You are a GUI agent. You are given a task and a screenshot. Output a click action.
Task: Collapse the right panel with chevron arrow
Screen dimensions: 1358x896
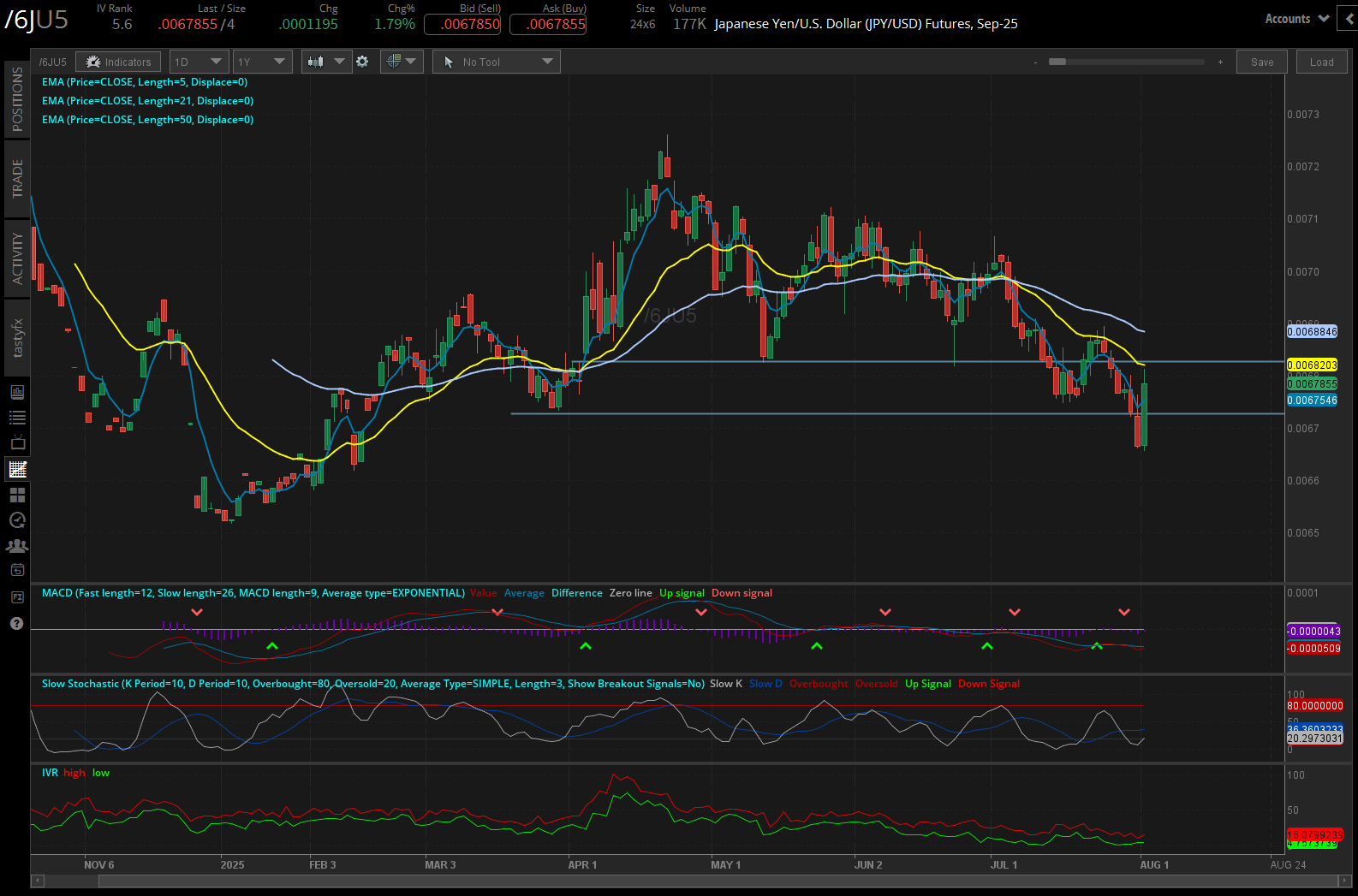[x=1349, y=19]
